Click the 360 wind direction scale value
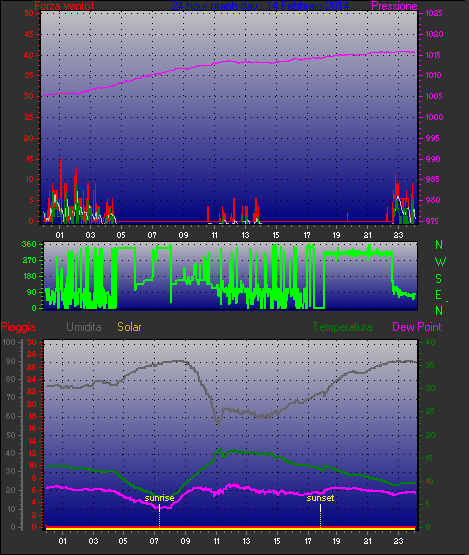 click(29, 244)
